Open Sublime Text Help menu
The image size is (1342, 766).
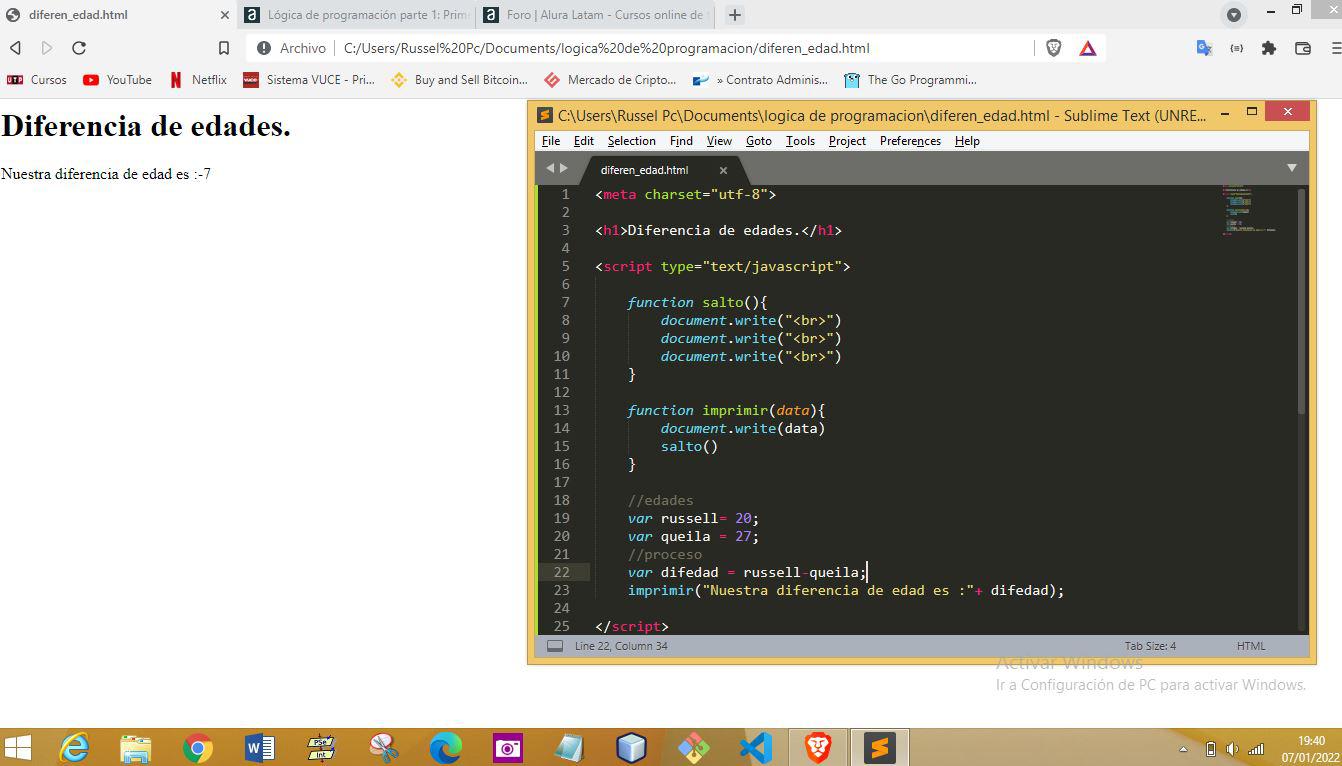967,141
